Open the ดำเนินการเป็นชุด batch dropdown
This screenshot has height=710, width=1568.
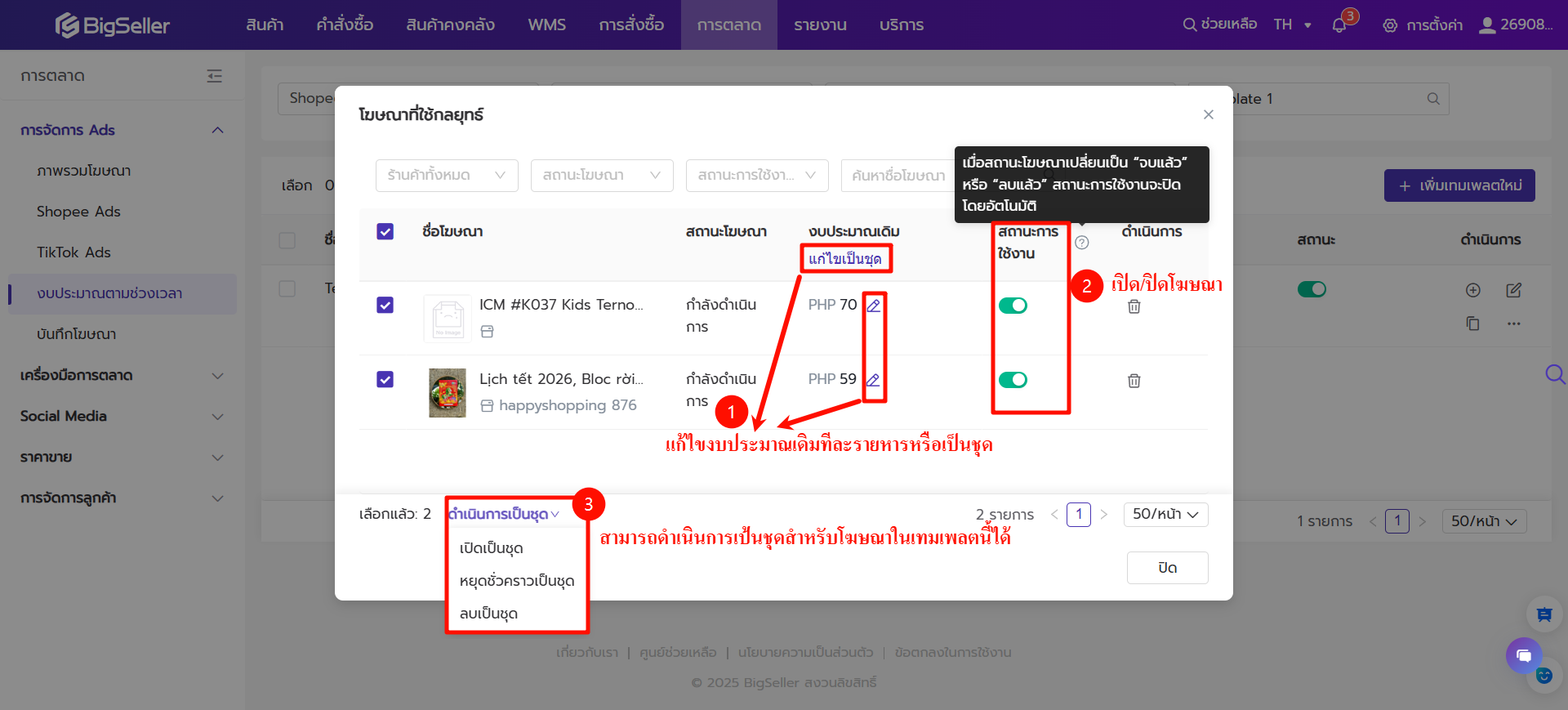(504, 515)
